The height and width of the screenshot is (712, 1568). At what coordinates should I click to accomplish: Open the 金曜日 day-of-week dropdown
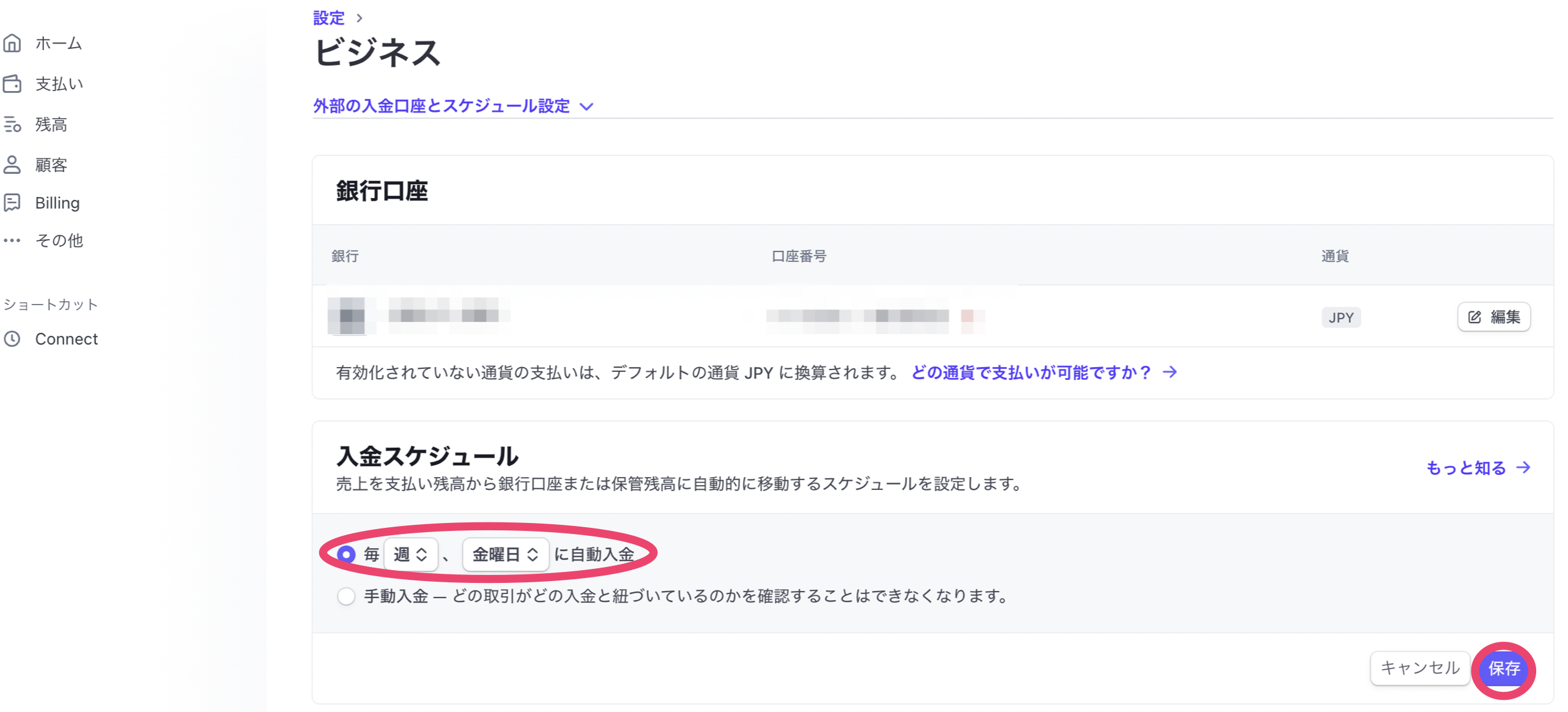505,554
